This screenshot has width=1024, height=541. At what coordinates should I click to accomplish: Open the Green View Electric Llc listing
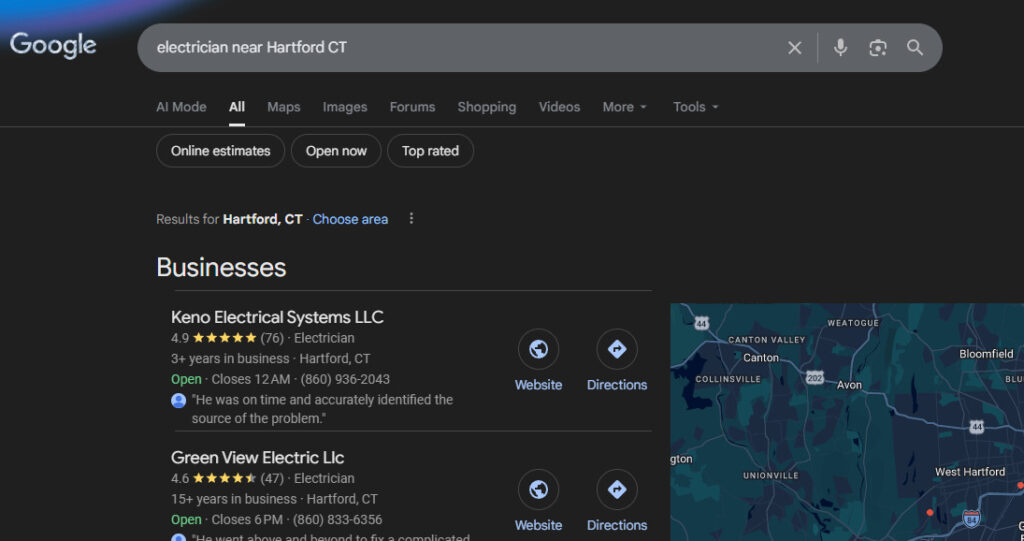point(257,457)
